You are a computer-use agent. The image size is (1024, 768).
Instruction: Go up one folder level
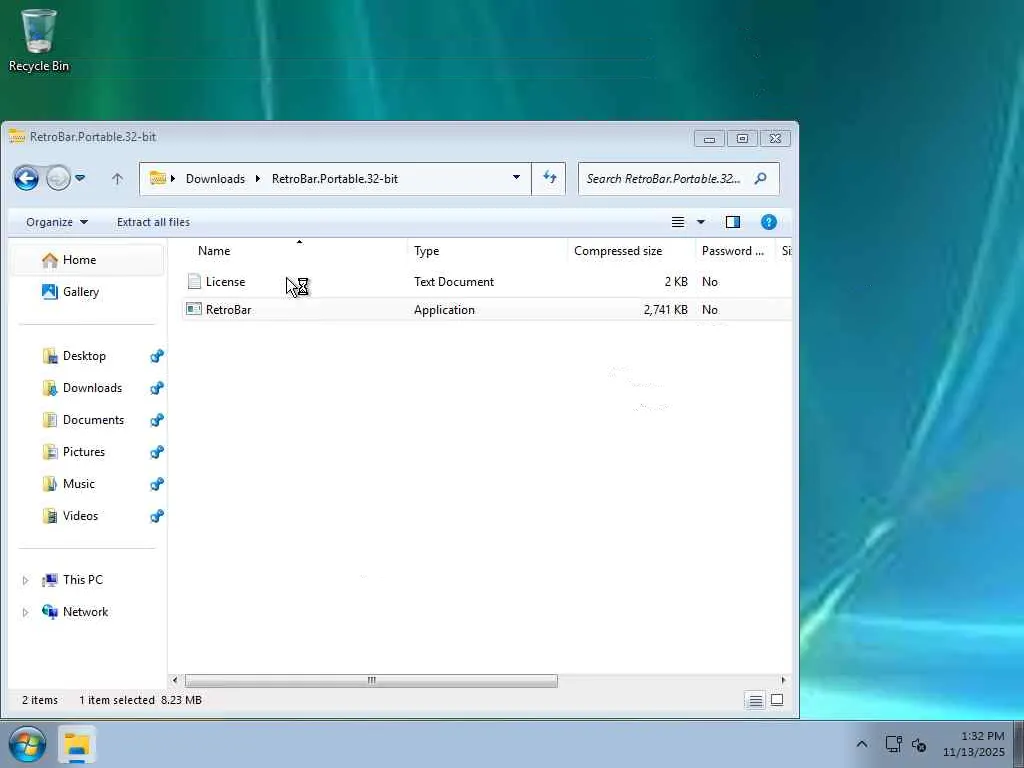coord(117,178)
